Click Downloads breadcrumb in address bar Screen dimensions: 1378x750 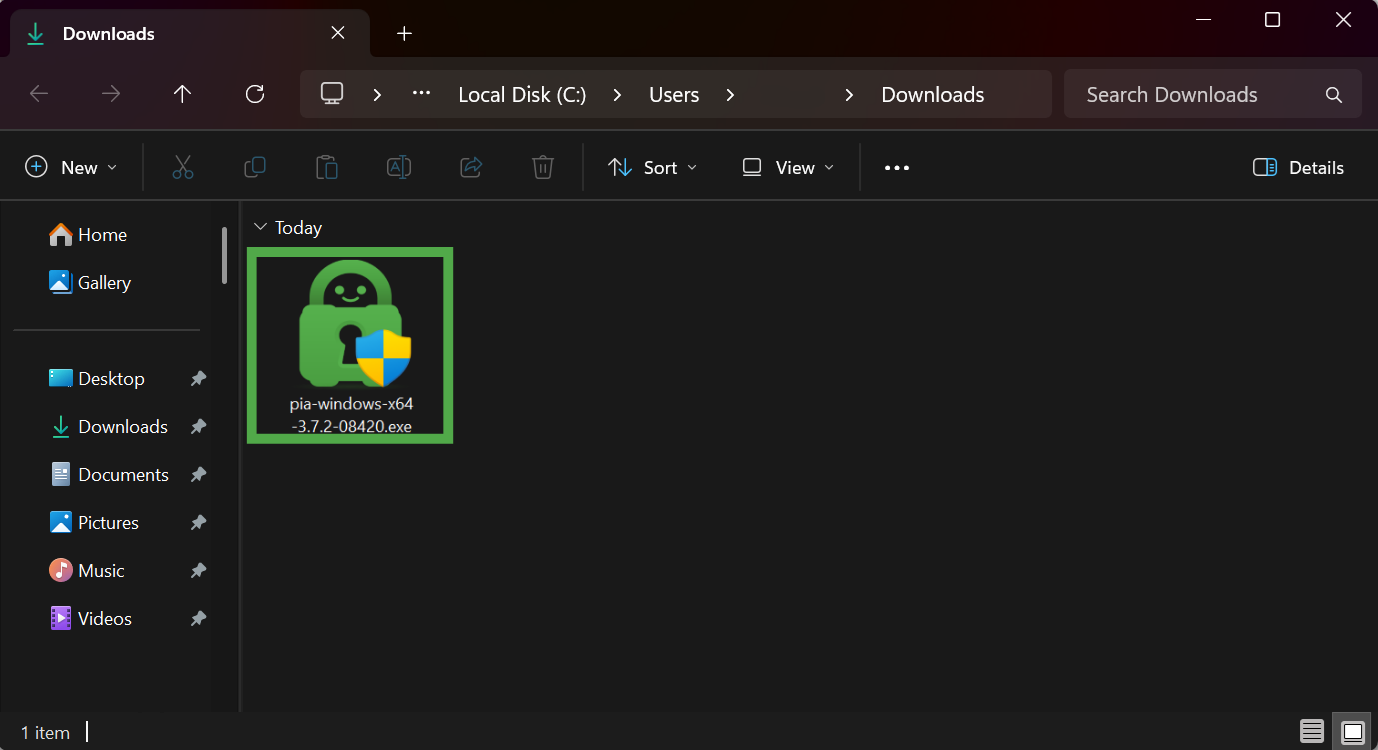click(x=933, y=95)
